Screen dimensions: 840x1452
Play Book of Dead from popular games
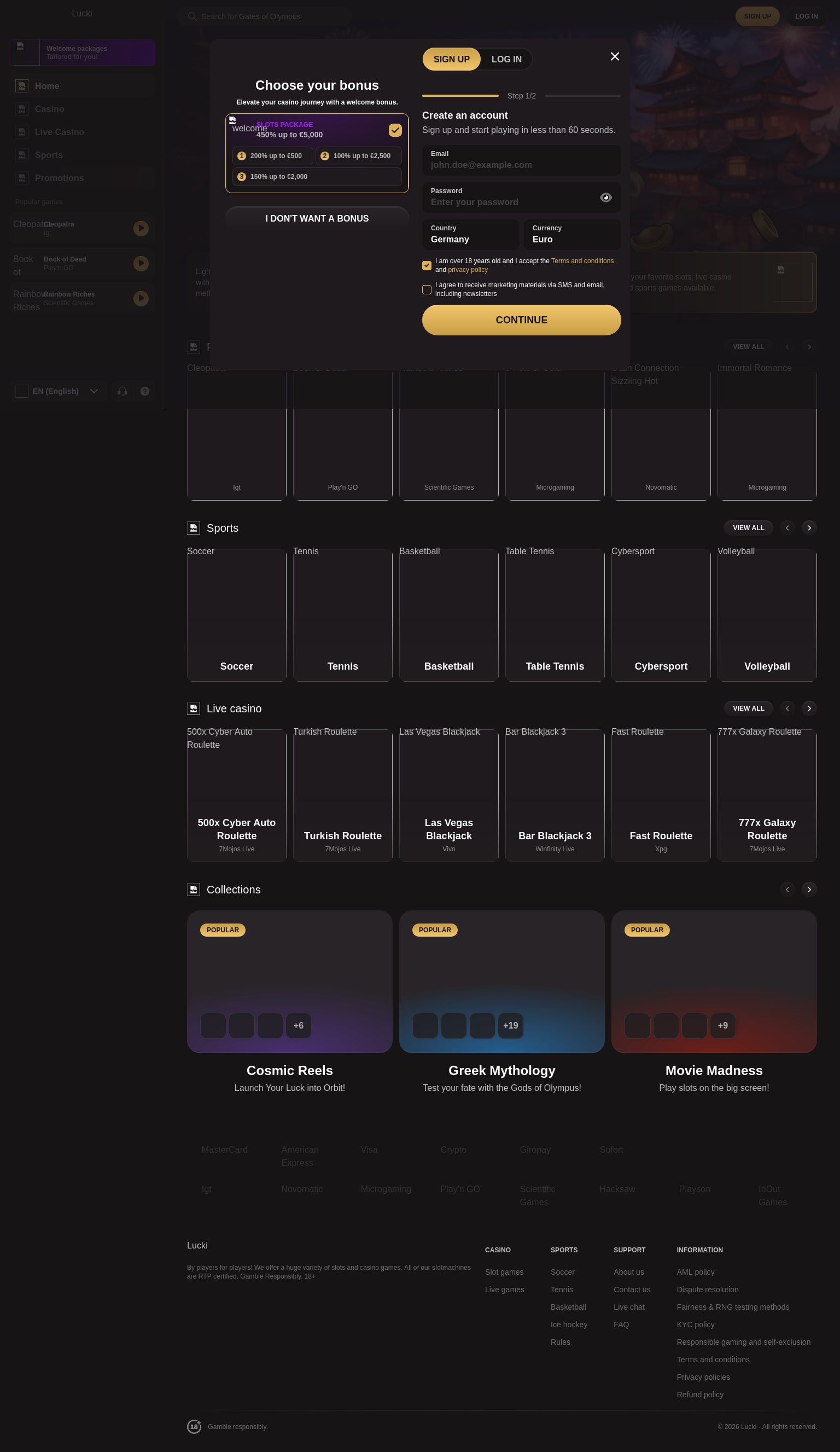[141, 263]
